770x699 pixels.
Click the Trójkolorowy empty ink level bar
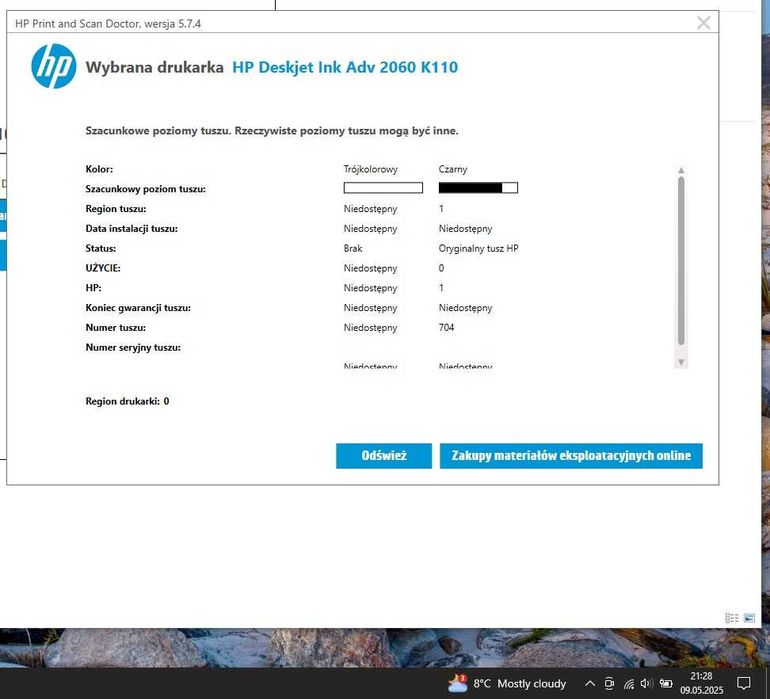click(x=383, y=188)
